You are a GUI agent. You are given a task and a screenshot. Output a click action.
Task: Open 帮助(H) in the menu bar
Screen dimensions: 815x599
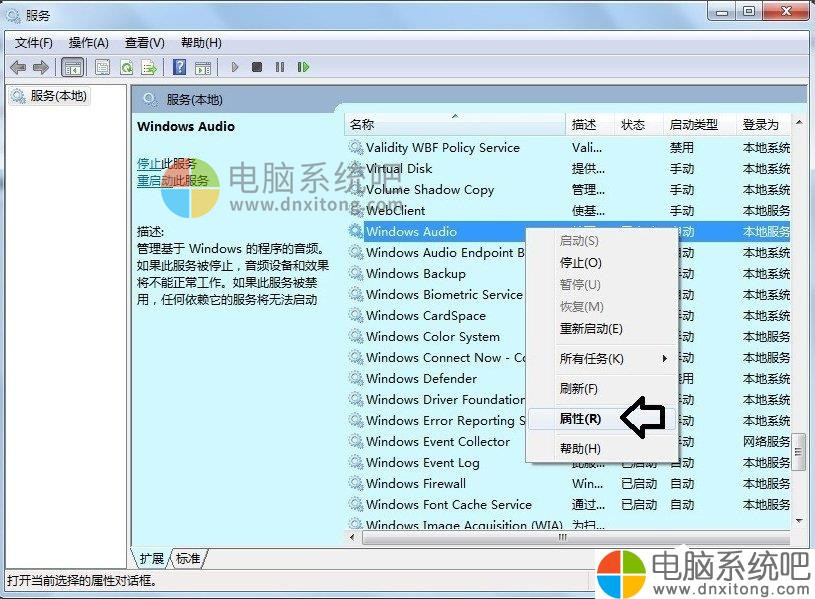[201, 43]
